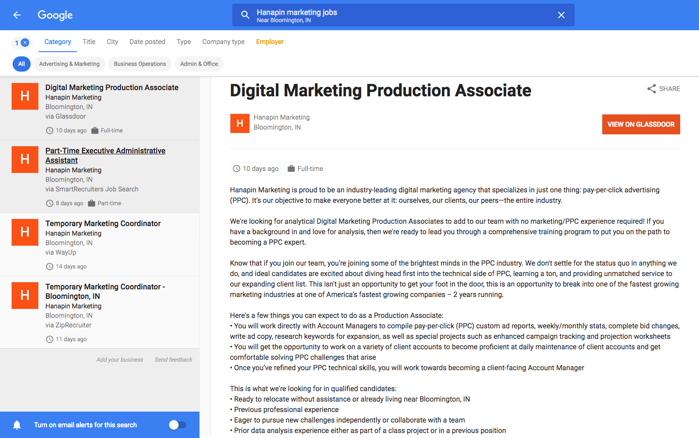Click the Google logo
Viewport: 699px width, 438px height.
pos(55,15)
